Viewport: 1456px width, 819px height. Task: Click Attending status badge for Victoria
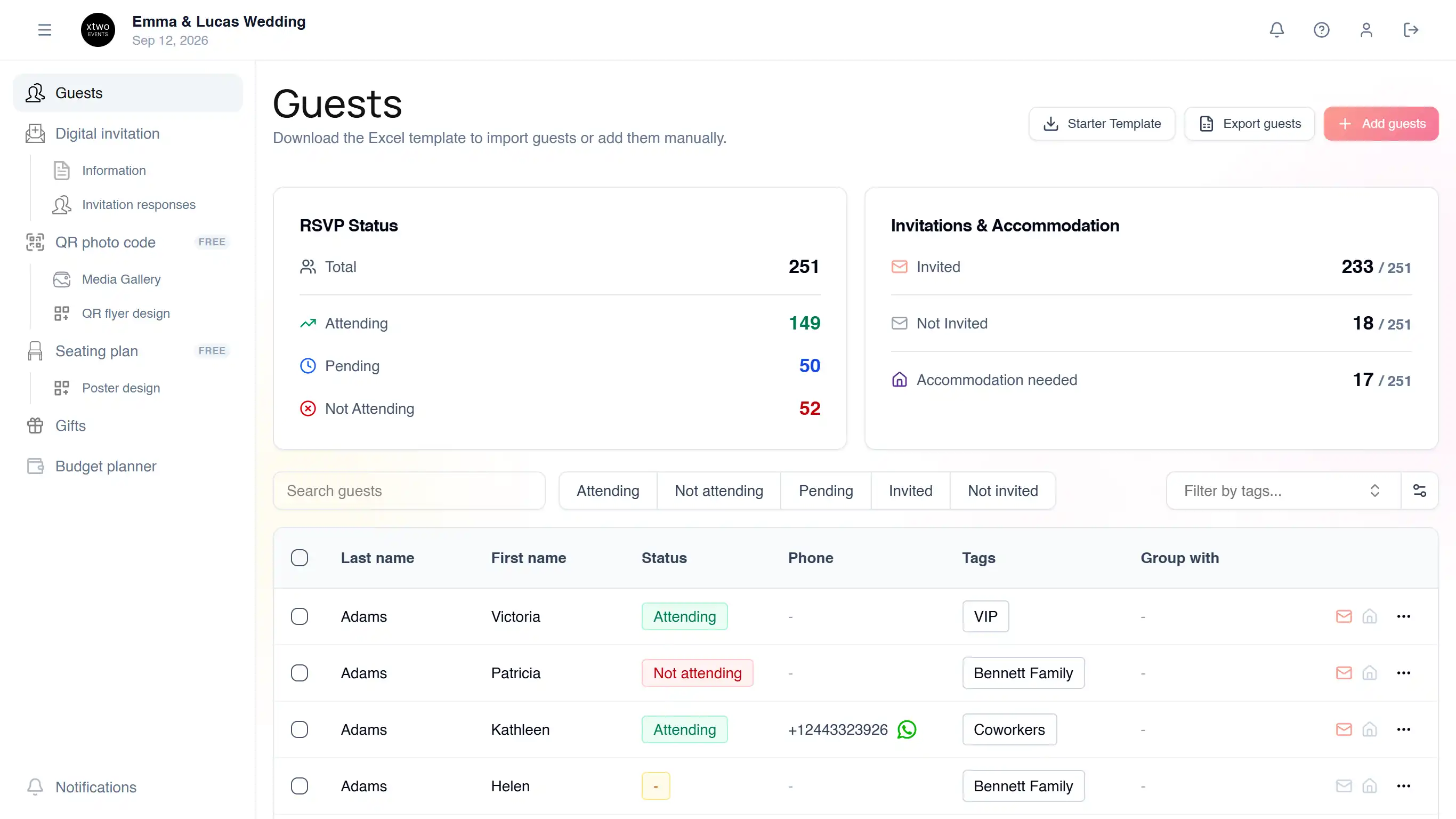click(684, 616)
